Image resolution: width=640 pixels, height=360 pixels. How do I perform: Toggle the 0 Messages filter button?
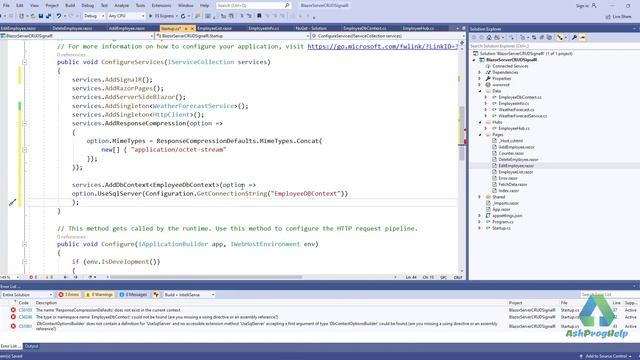click(x=133, y=294)
